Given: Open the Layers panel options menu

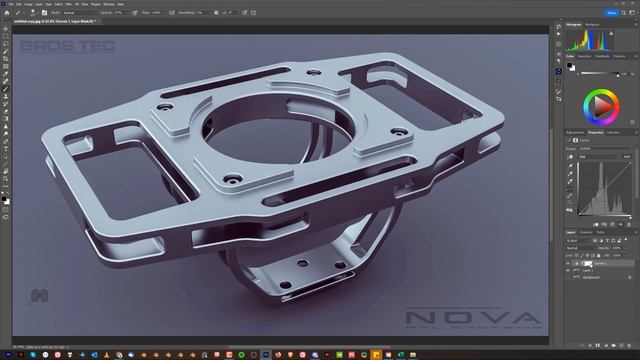Looking at the screenshot, I should [x=636, y=232].
